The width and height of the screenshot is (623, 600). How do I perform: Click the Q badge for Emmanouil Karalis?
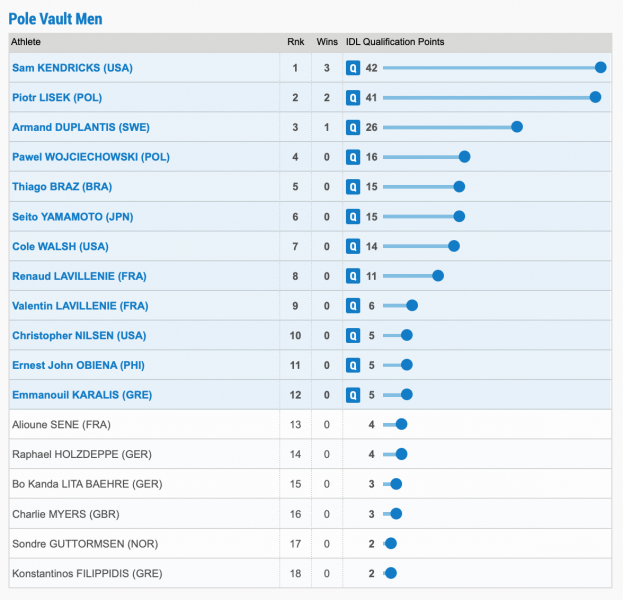pyautogui.click(x=353, y=395)
